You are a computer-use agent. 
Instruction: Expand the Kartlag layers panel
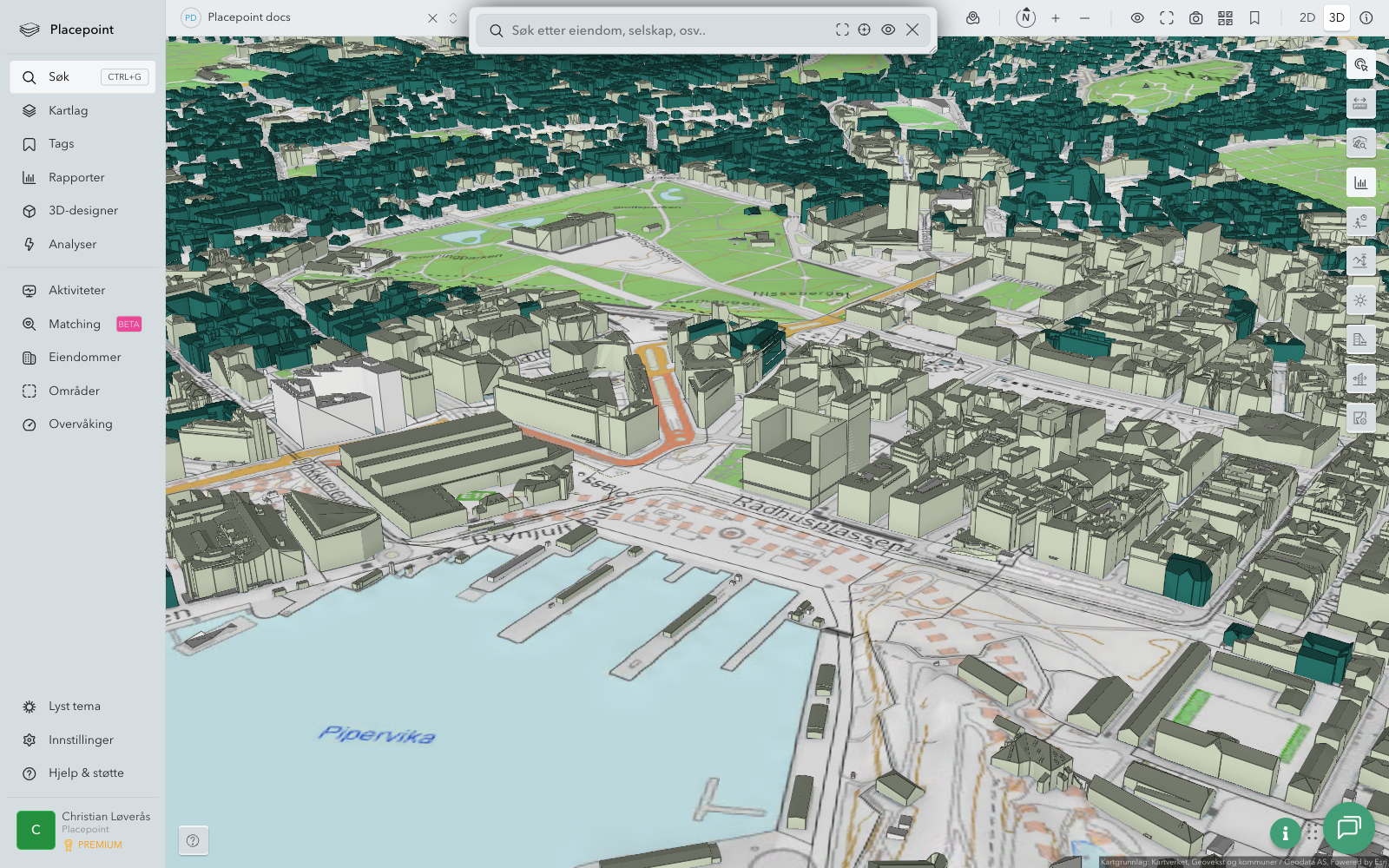(68, 110)
